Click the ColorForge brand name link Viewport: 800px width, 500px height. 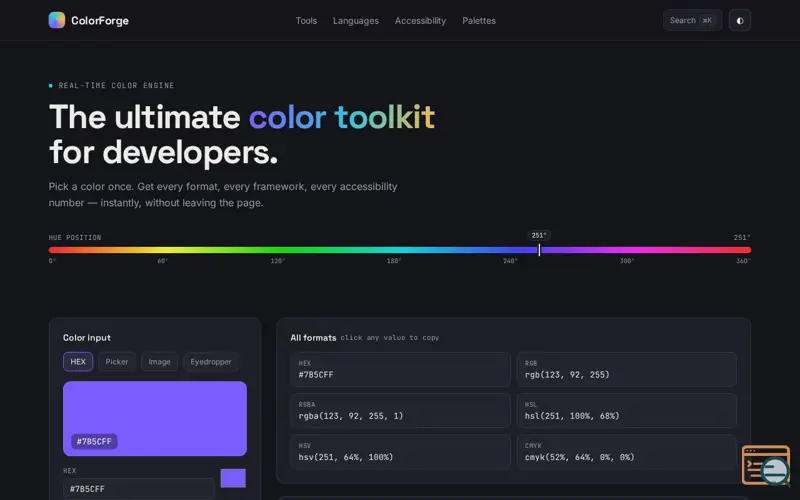point(100,21)
